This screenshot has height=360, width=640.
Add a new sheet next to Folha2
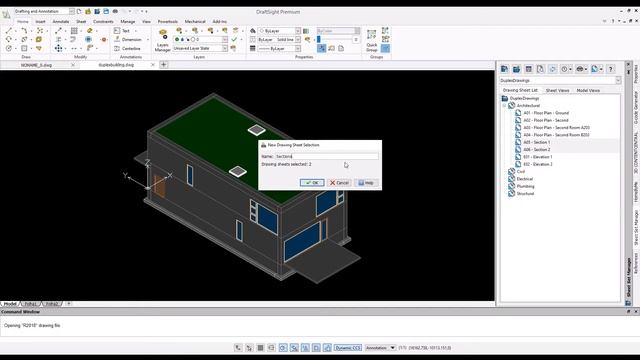(69, 304)
